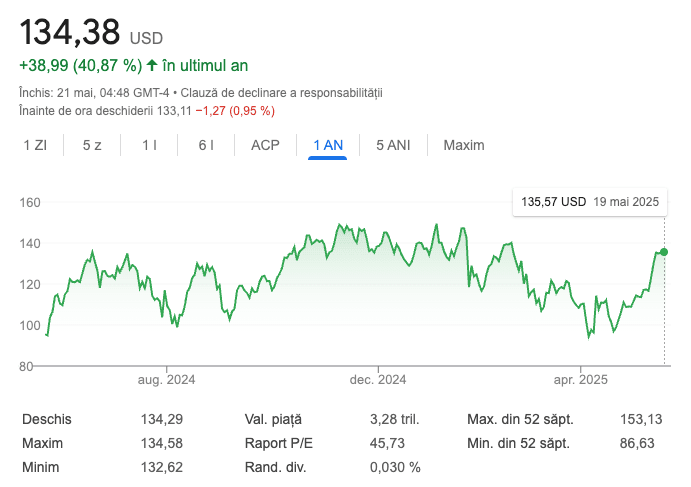
Task: Click the Rand. div. label
Action: click(275, 467)
